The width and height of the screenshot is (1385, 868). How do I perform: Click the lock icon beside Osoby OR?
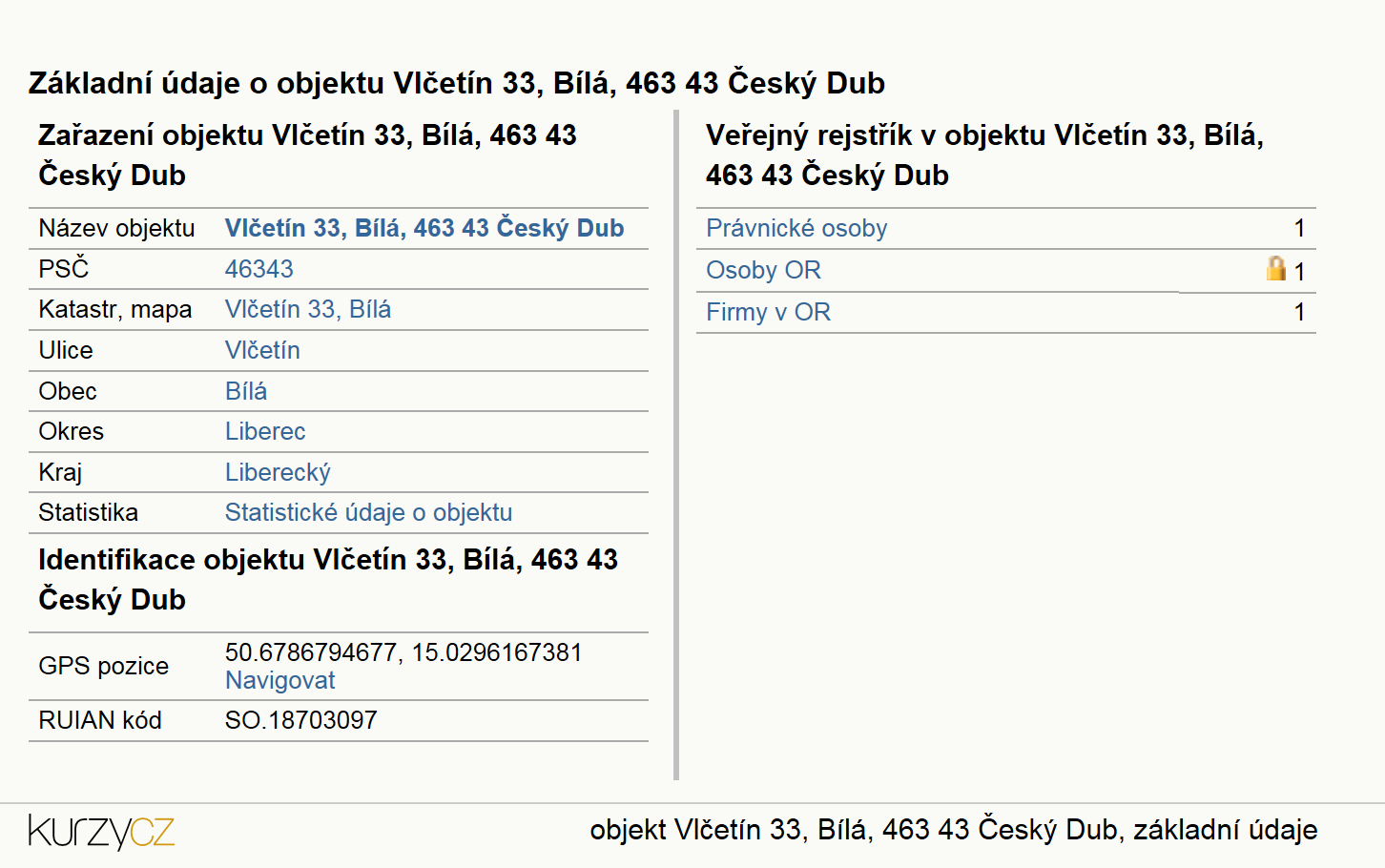tap(1276, 268)
